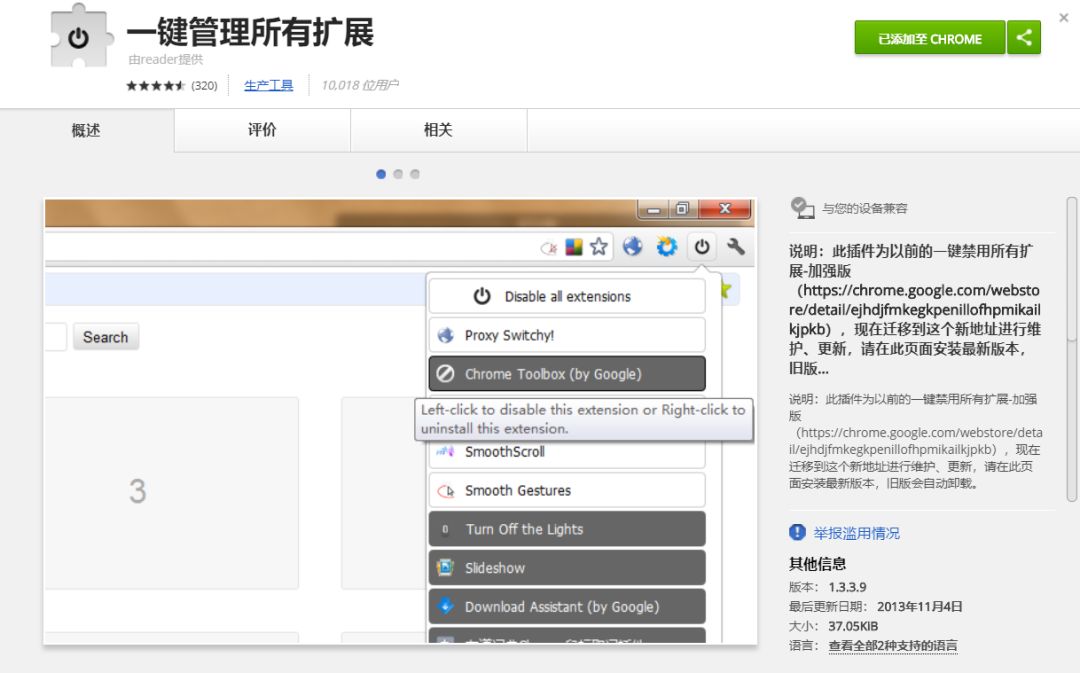Viewport: 1080px width, 673px height.
Task: Click the minimize button in screenshot window
Action: point(653,209)
